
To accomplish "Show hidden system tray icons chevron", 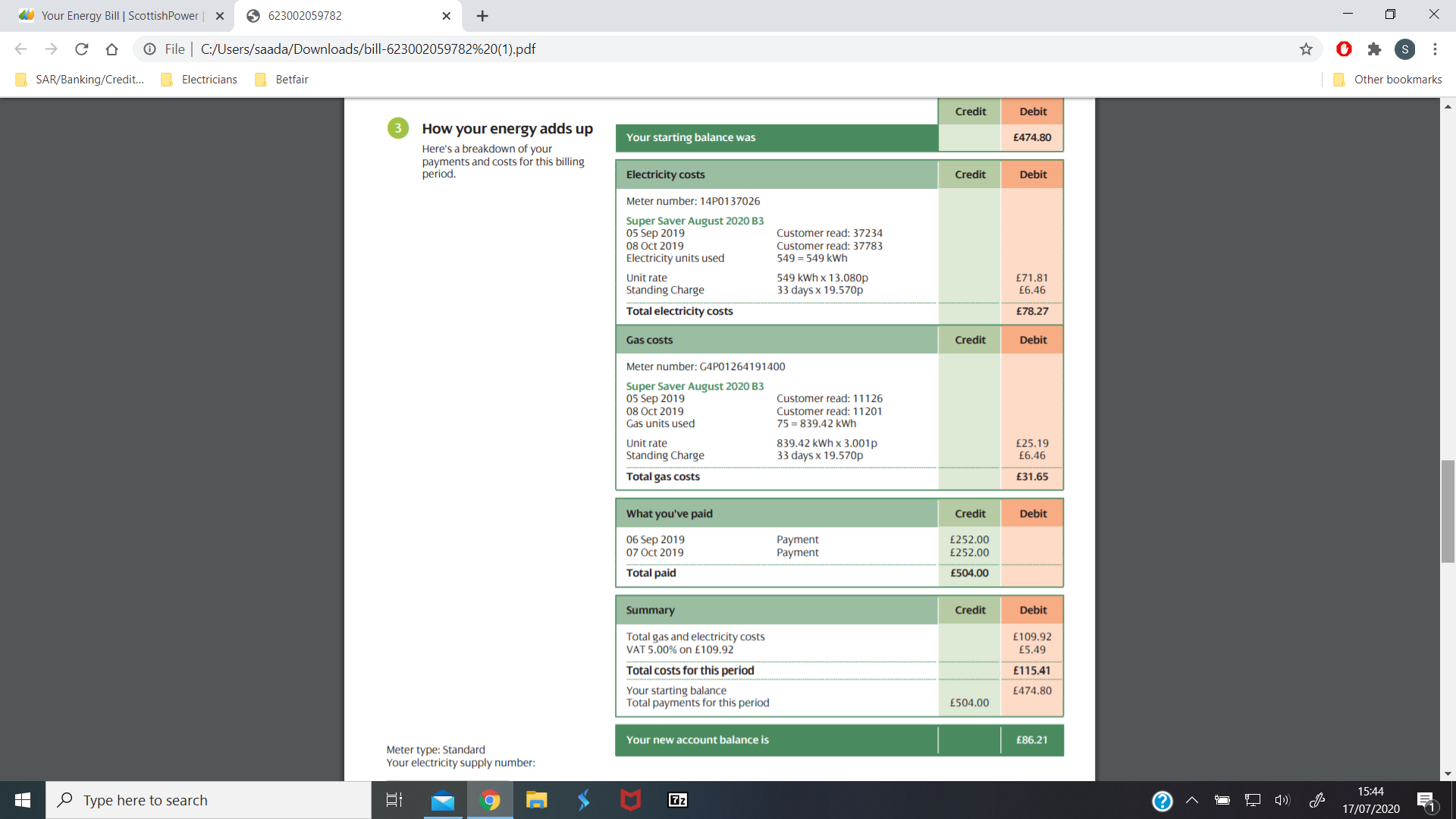I will point(1191,800).
